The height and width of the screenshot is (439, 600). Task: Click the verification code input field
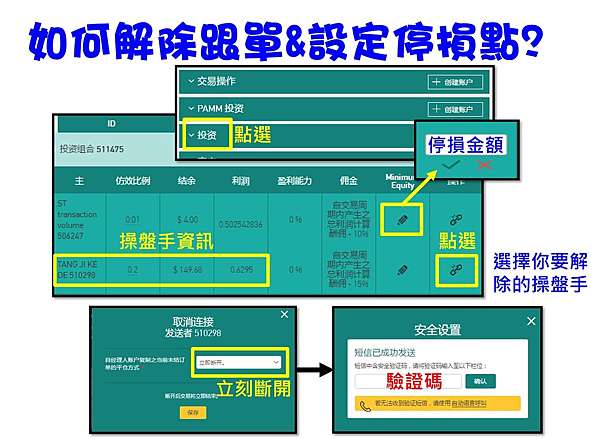pos(408,382)
